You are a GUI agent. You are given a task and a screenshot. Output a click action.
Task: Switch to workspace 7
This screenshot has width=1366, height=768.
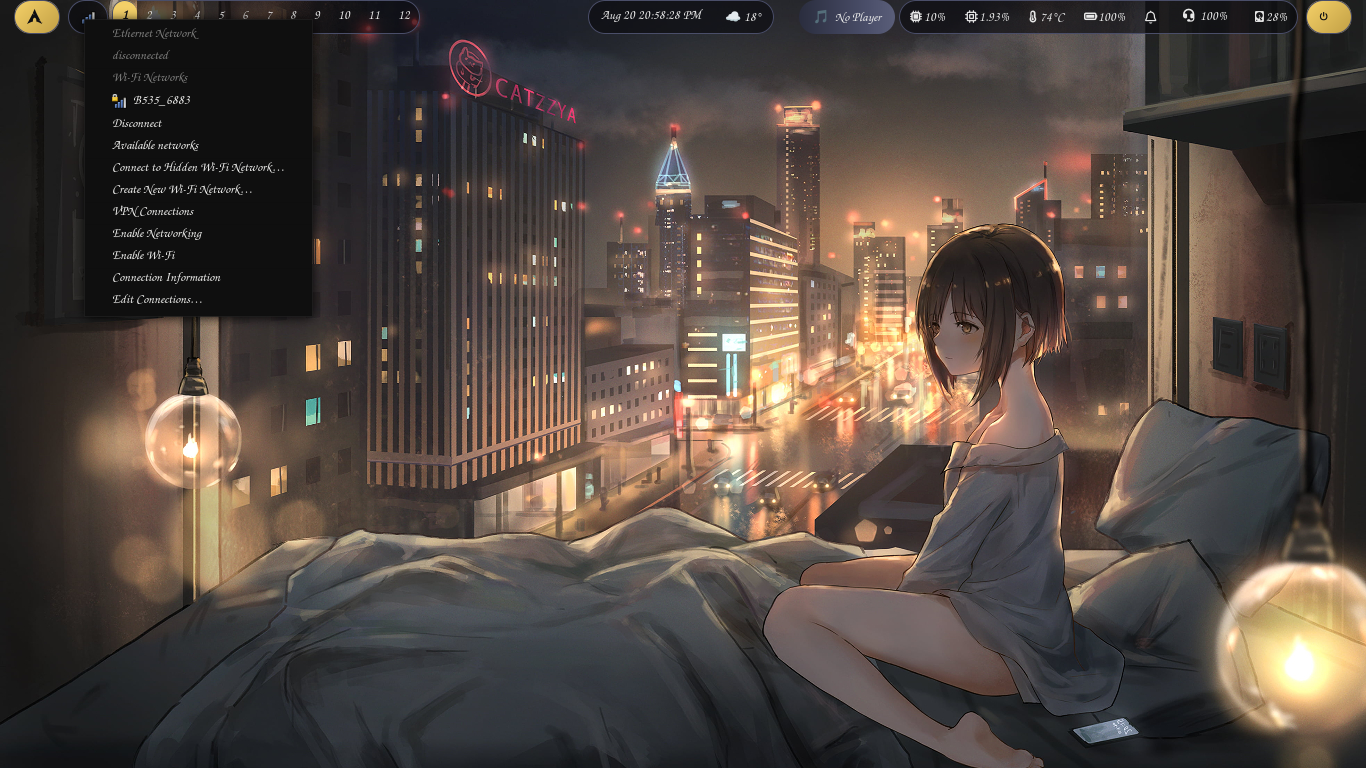[x=270, y=16]
